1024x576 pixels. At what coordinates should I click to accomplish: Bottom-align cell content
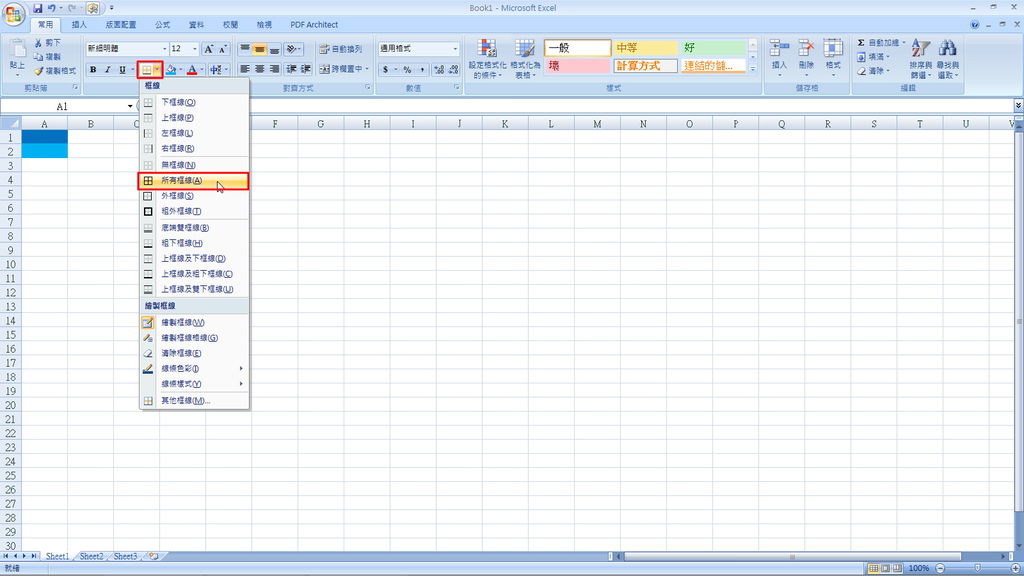(274, 49)
